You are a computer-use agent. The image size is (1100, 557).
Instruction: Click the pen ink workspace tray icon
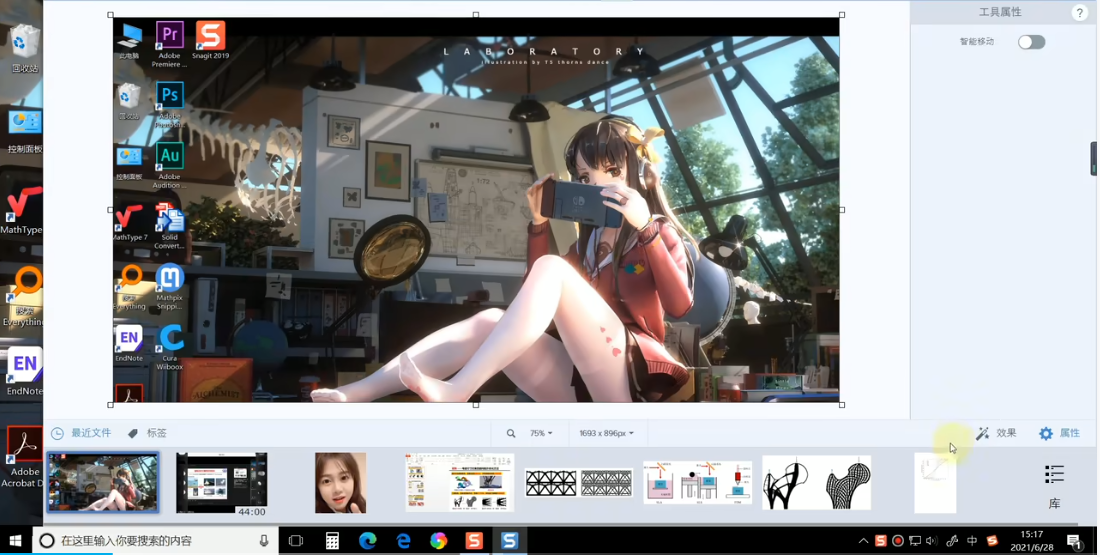[x=953, y=541]
